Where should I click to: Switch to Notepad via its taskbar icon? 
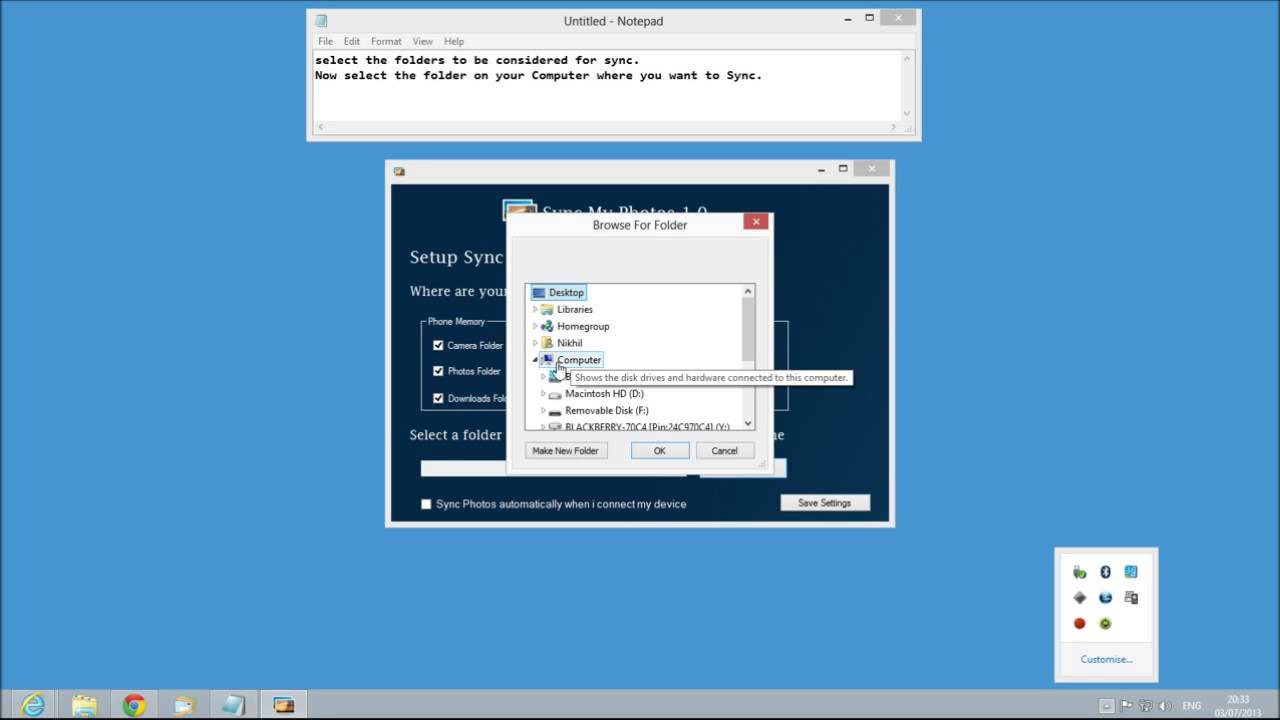point(233,705)
